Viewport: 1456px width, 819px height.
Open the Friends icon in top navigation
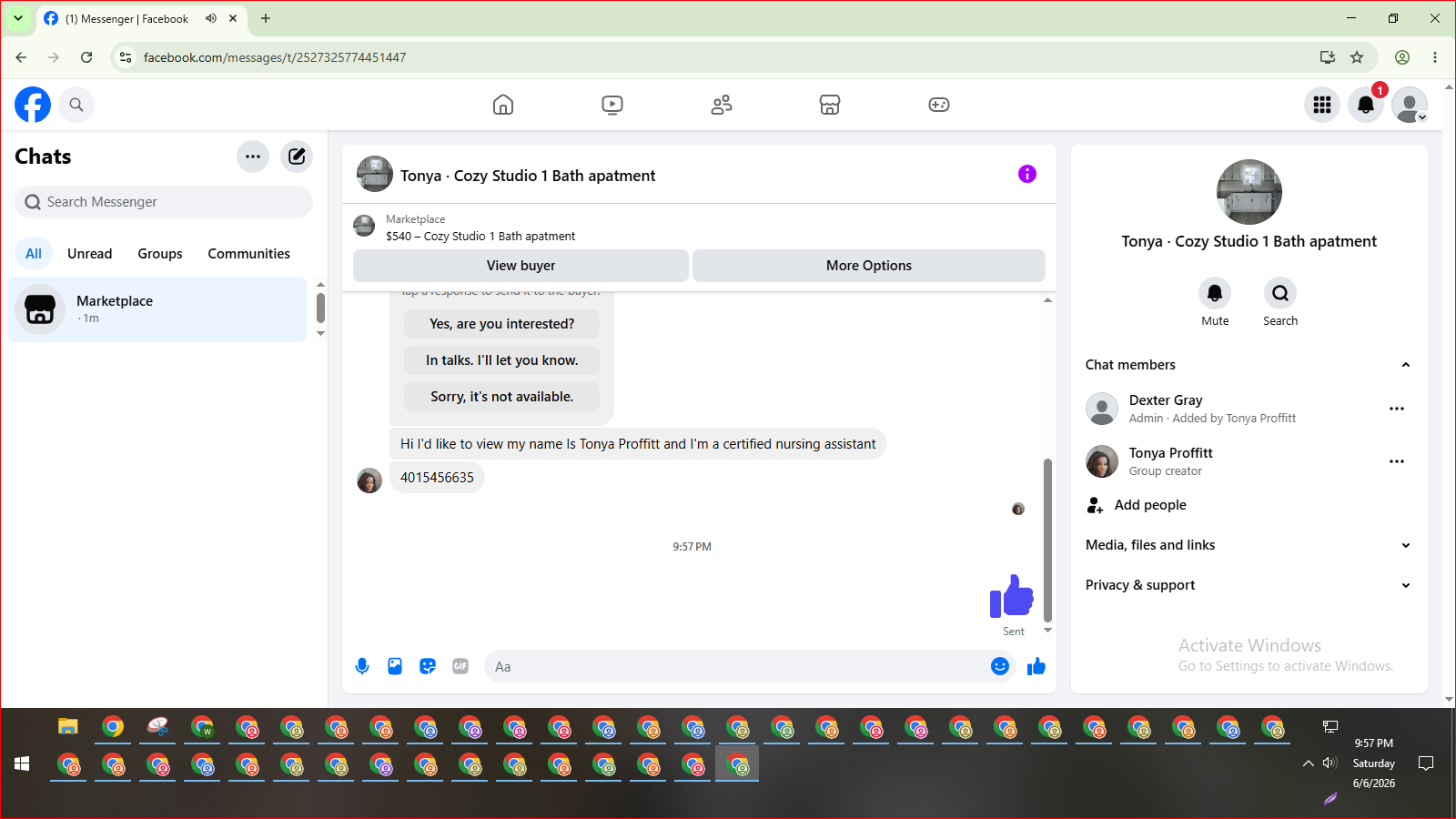(x=722, y=105)
